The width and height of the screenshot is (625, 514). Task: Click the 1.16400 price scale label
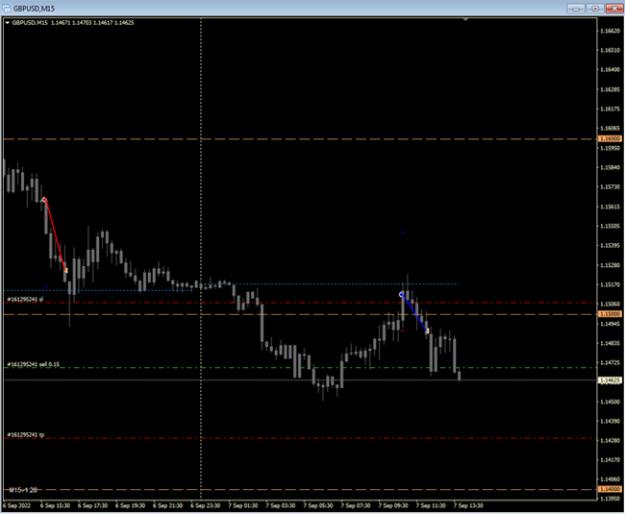[x=610, y=69]
